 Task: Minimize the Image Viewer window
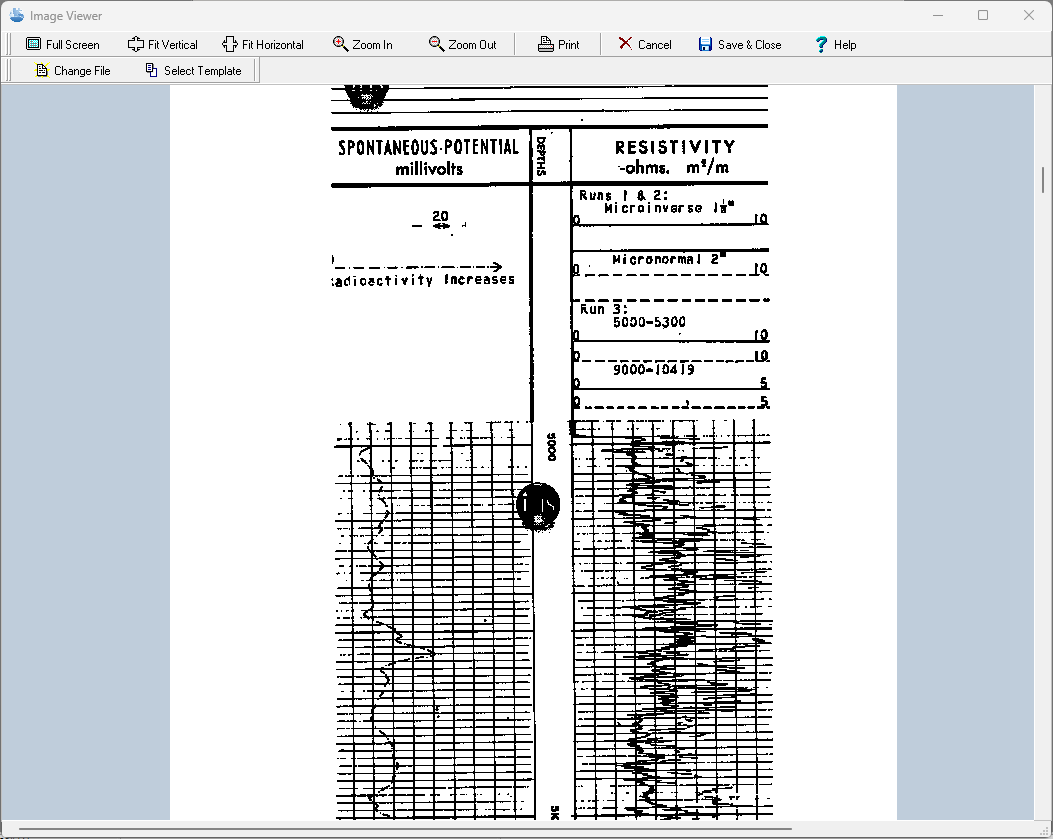pyautogui.click(x=938, y=15)
